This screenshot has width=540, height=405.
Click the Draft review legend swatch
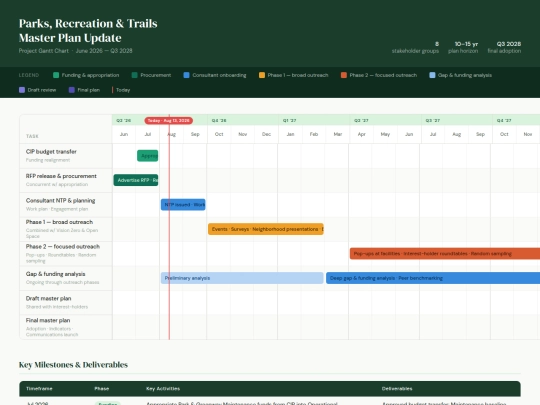pyautogui.click(x=22, y=90)
